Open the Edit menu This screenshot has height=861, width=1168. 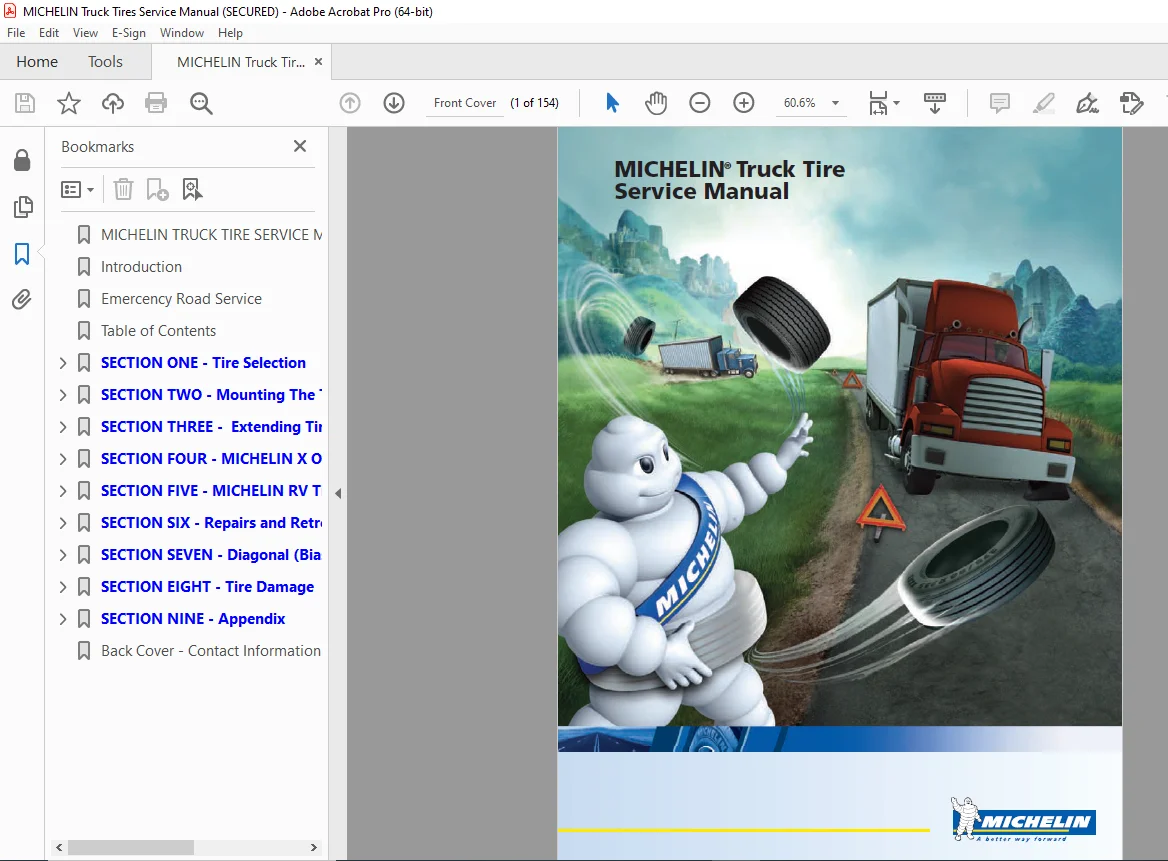(x=48, y=33)
